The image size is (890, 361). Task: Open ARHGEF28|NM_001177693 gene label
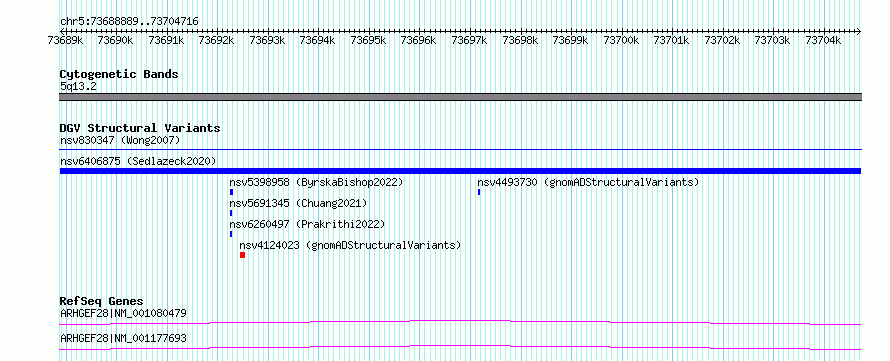[123, 338]
